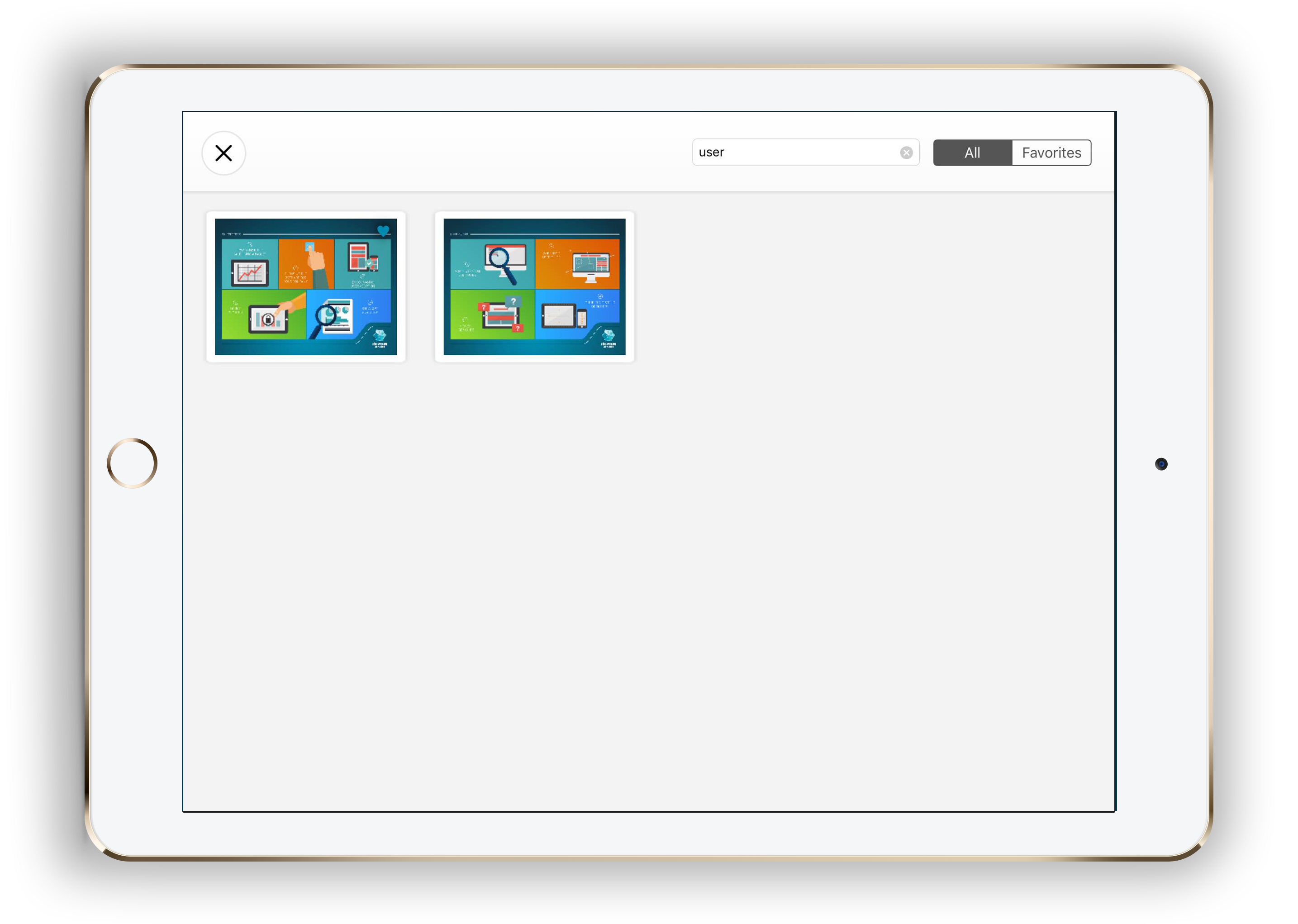The image size is (1298, 924).
Task: Click the desktop monitor dashboard on orange tile
Action: tap(591, 266)
